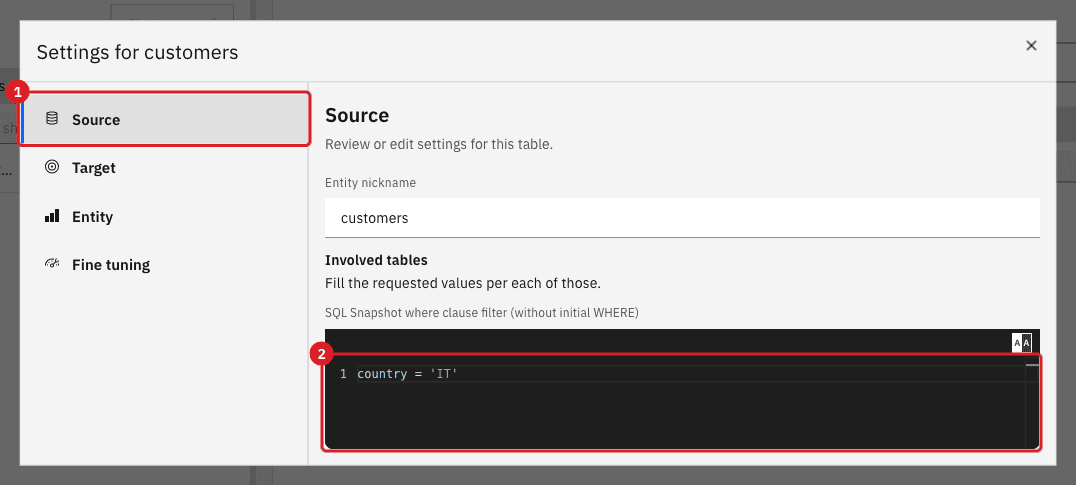Click the Settings for customers title

[x=137, y=52]
